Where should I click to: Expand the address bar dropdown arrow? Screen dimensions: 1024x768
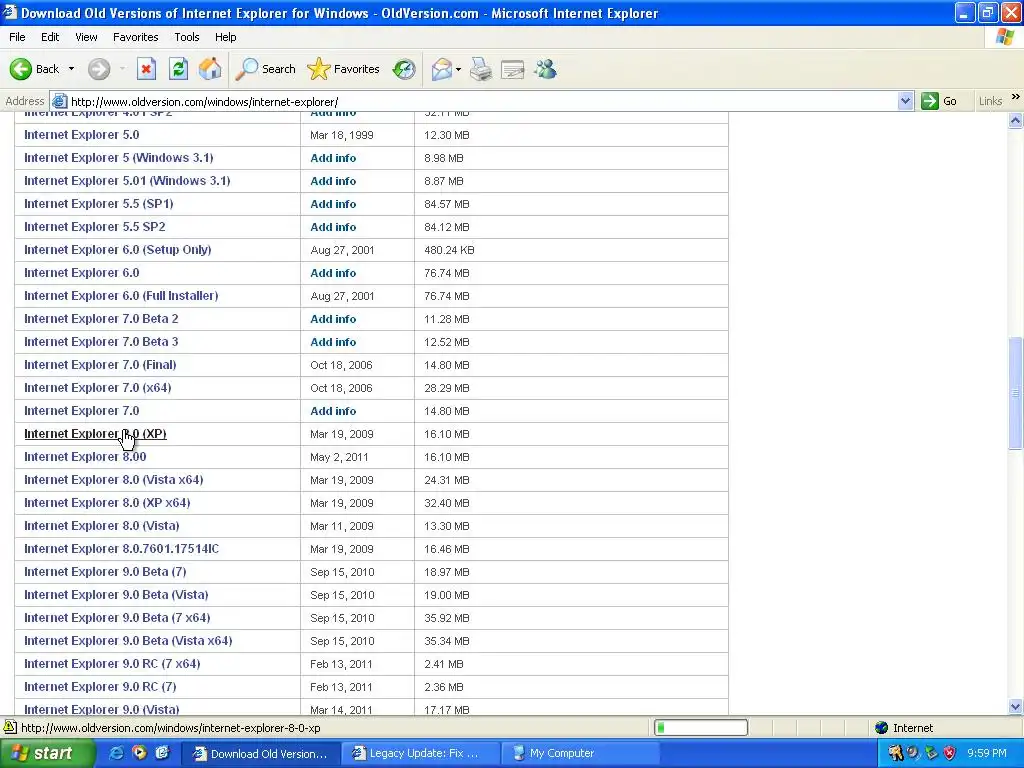(x=905, y=101)
